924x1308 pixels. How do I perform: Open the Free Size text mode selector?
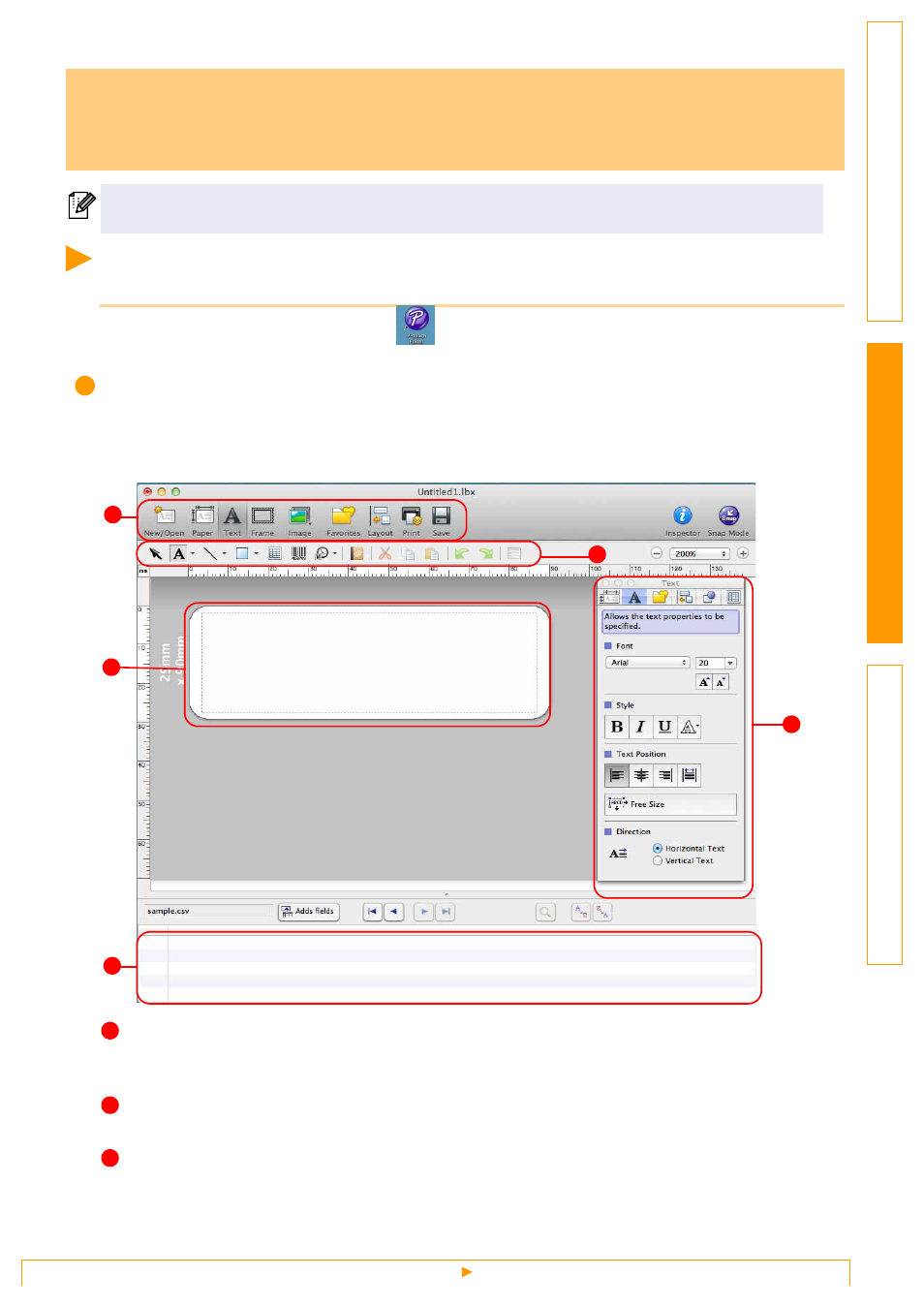coord(670,804)
